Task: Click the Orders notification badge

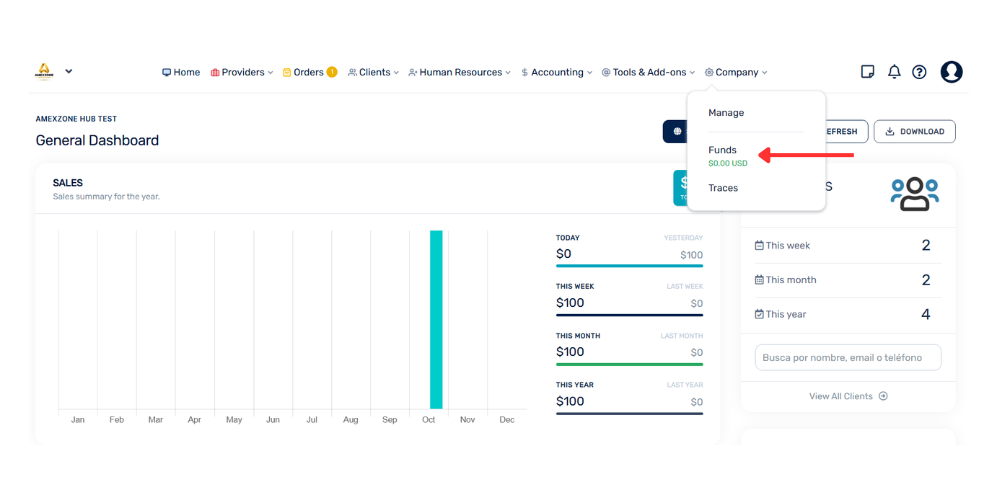Action: pos(332,72)
